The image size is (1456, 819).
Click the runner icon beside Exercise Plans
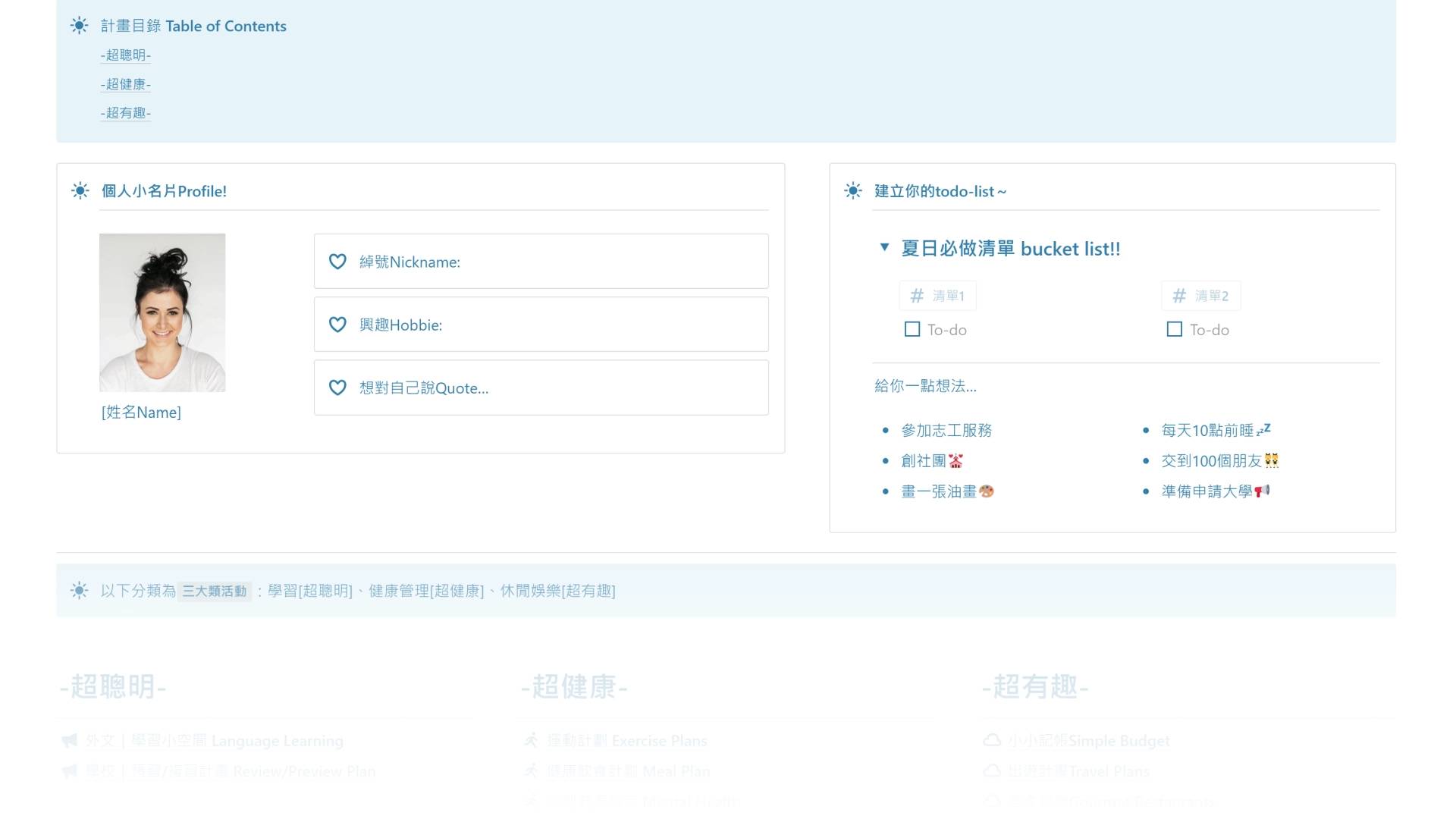click(x=532, y=740)
